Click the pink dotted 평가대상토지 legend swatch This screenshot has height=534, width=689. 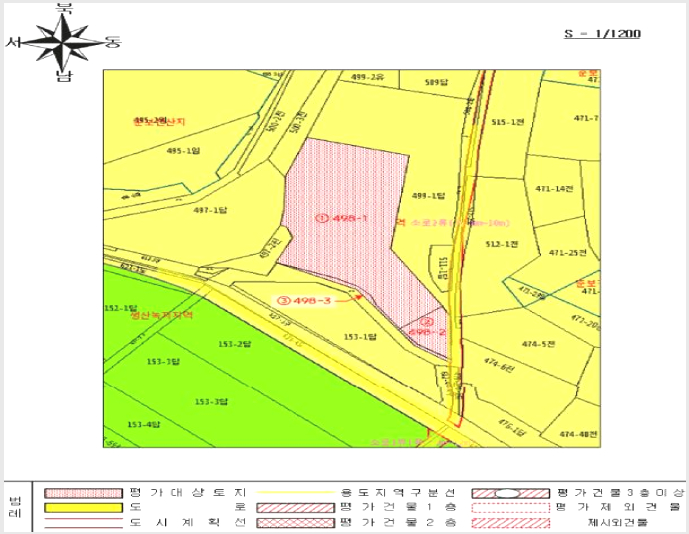click(83, 493)
